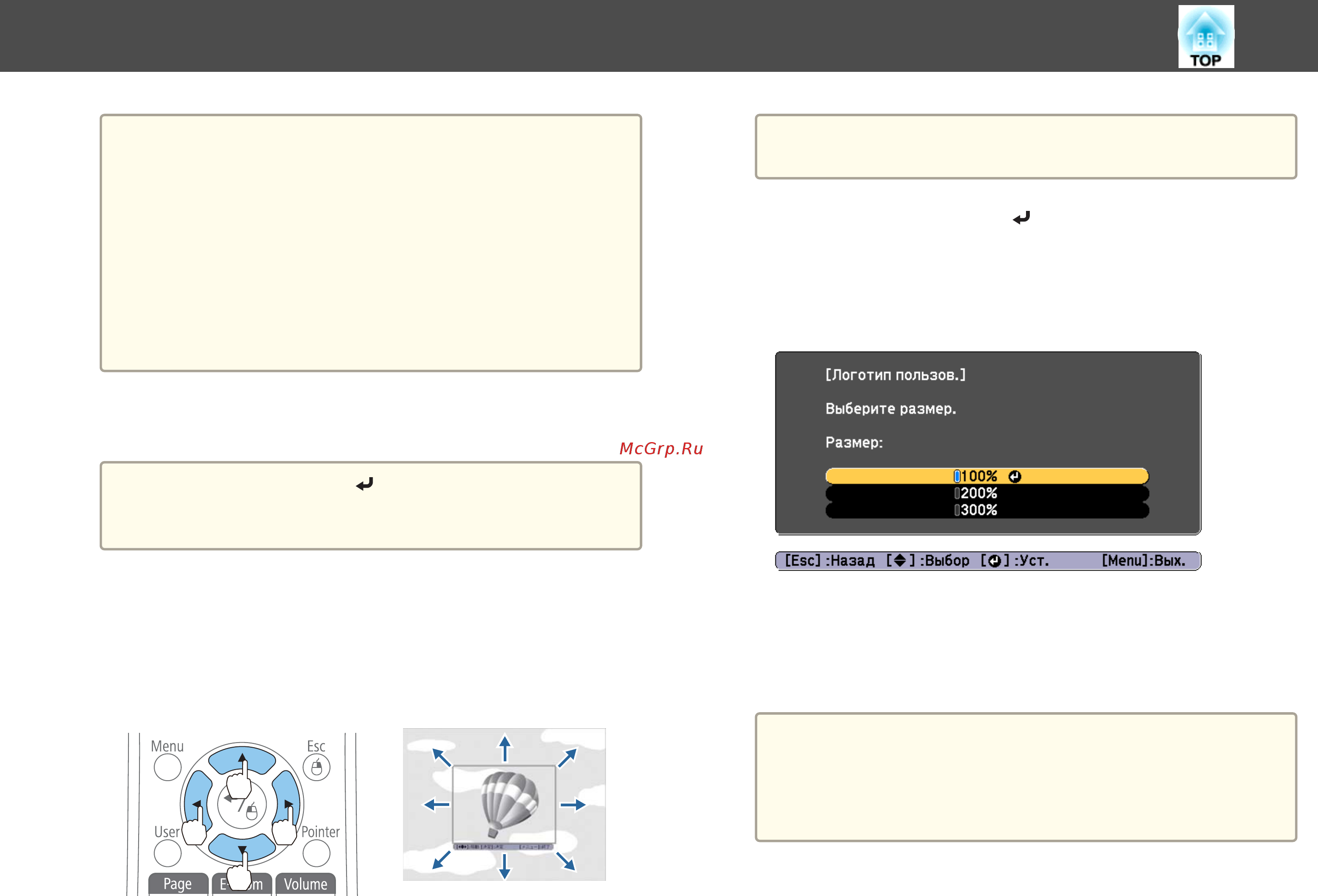The image size is (1318, 896).
Task: Click the round Menu button on remote
Action: point(167,768)
